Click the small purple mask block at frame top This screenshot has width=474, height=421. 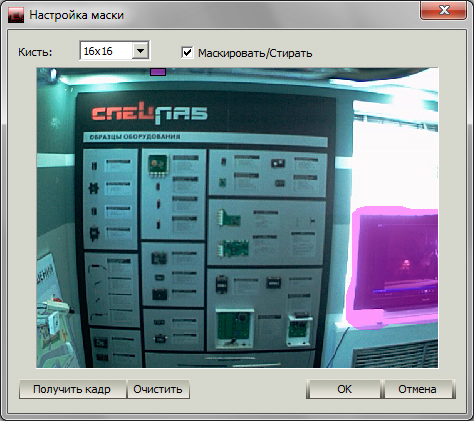pyautogui.click(x=158, y=72)
